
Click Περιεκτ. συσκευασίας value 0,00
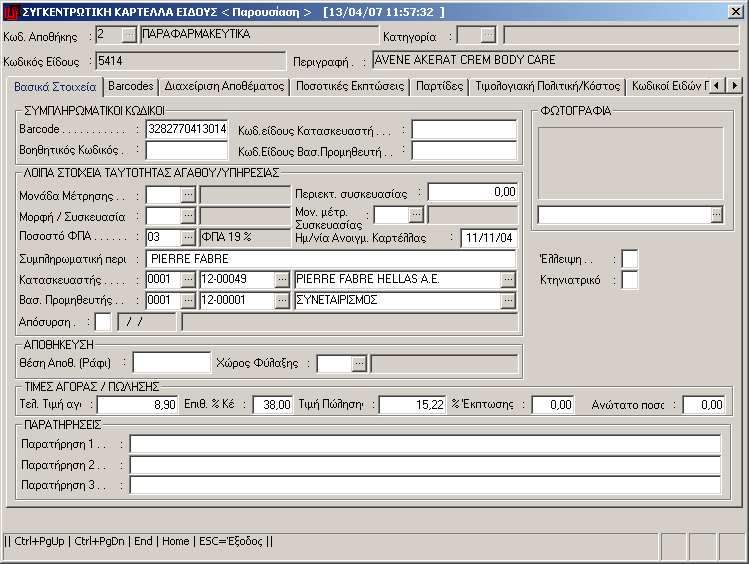[x=472, y=192]
